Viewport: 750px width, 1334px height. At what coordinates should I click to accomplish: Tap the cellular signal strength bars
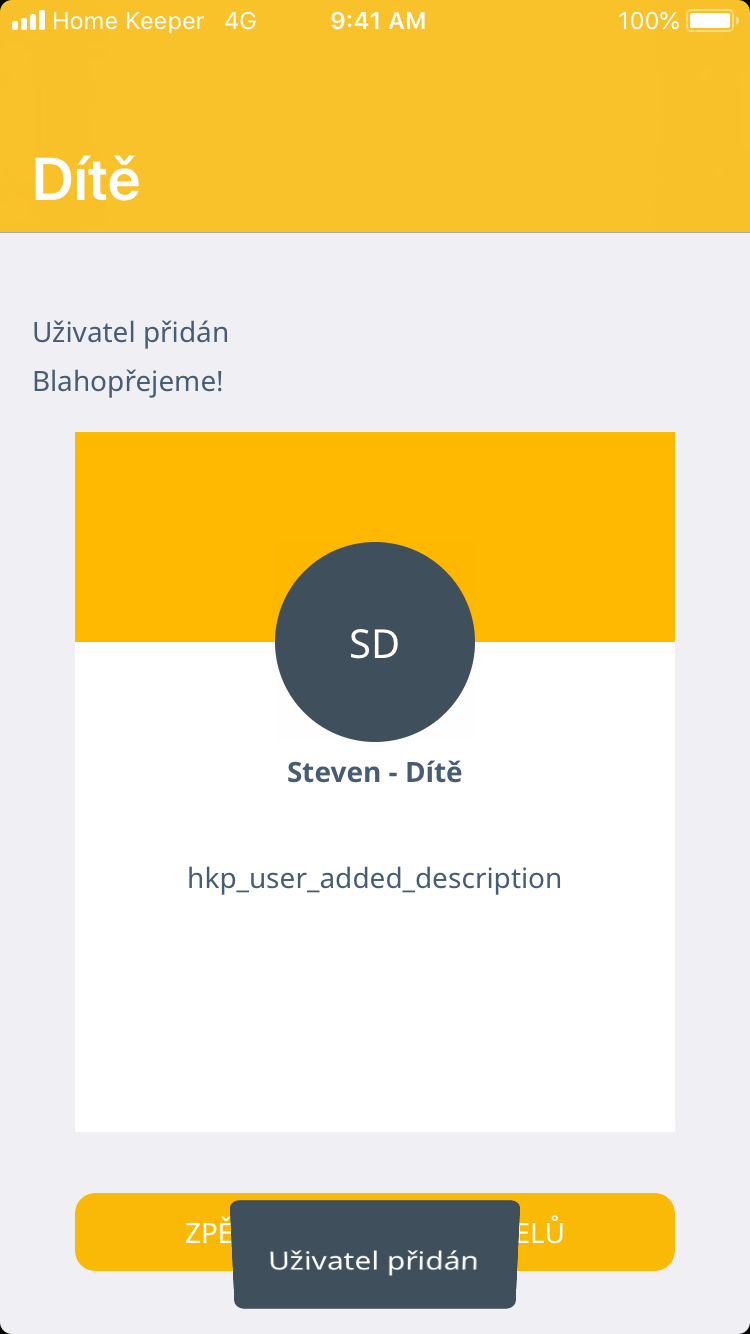tap(28, 21)
